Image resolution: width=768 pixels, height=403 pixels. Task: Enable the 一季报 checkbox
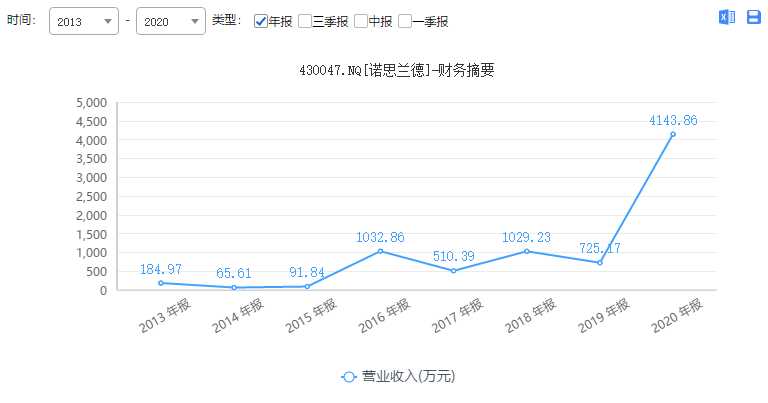(x=405, y=22)
